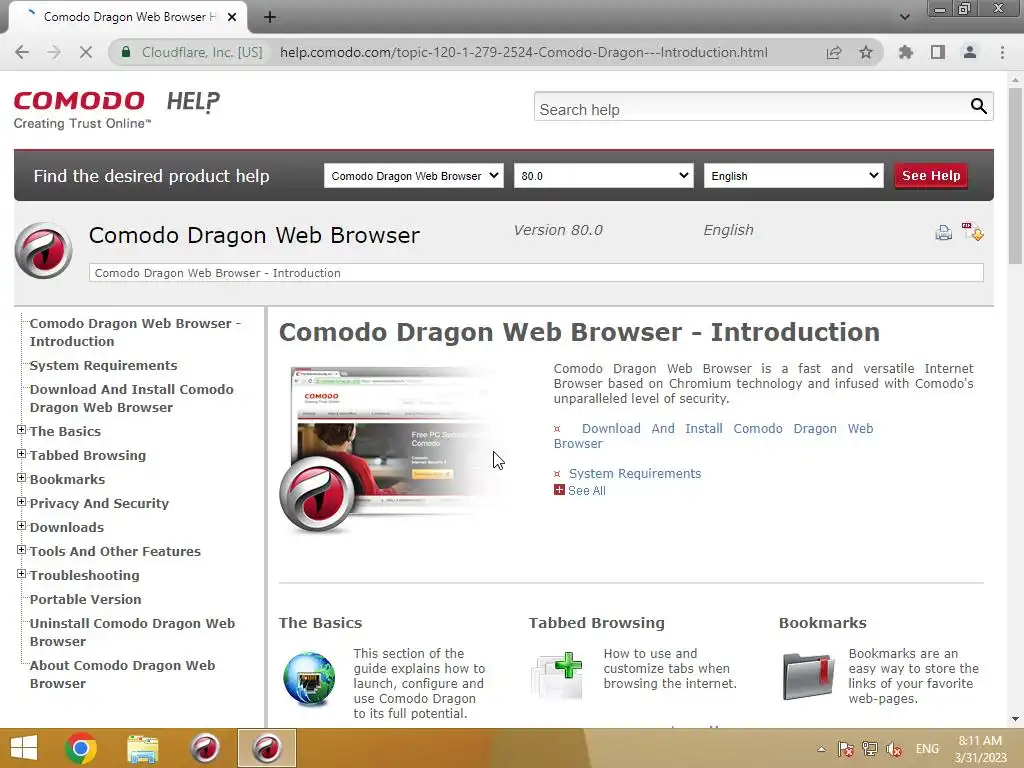Open File Explorer from the taskbar
Image resolution: width=1024 pixels, height=768 pixels.
coord(142,748)
